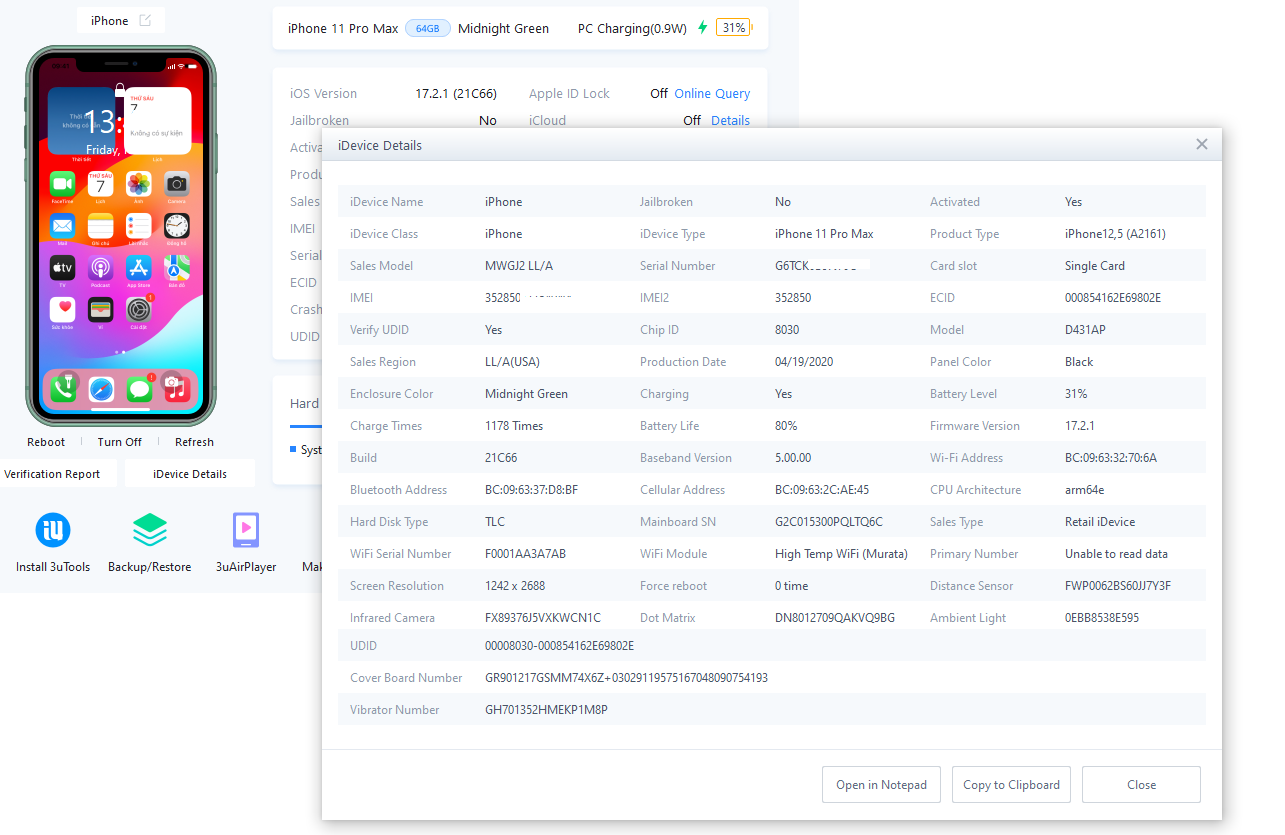Click Refresh under the phone preview
Image resolution: width=1285 pixels, height=835 pixels.
[x=194, y=442]
